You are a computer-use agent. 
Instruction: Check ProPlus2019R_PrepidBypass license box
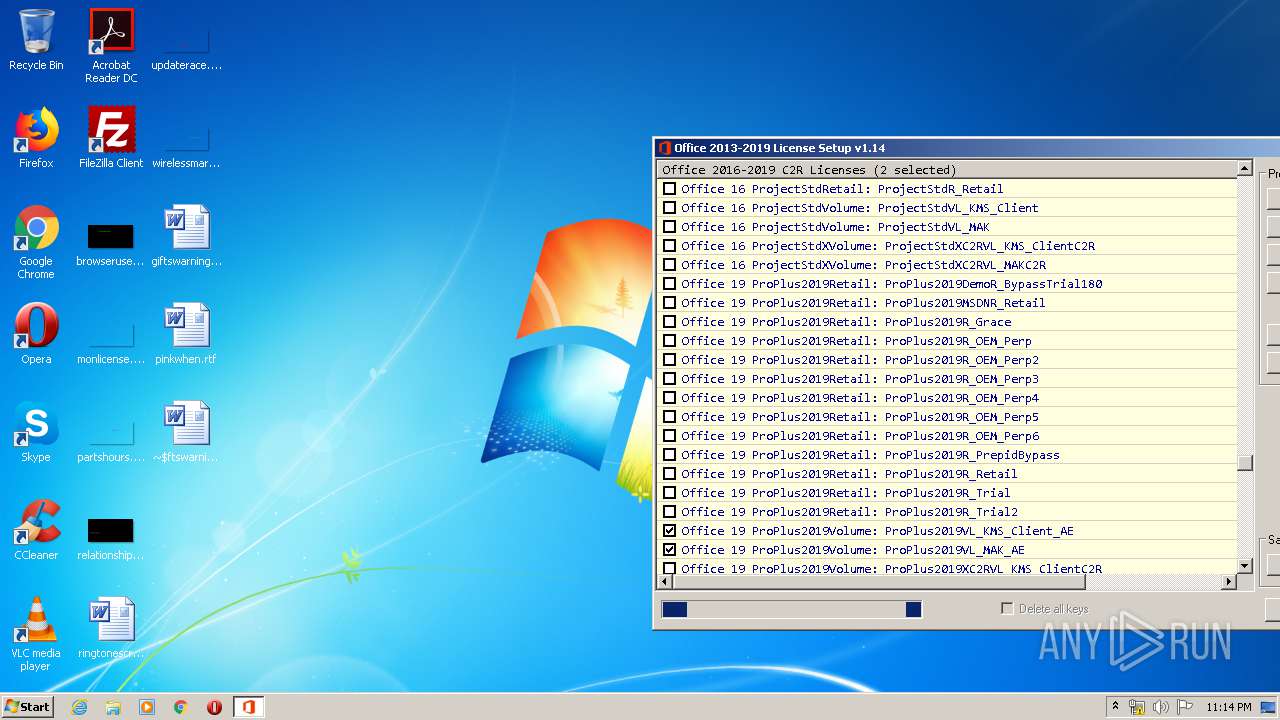click(670, 454)
